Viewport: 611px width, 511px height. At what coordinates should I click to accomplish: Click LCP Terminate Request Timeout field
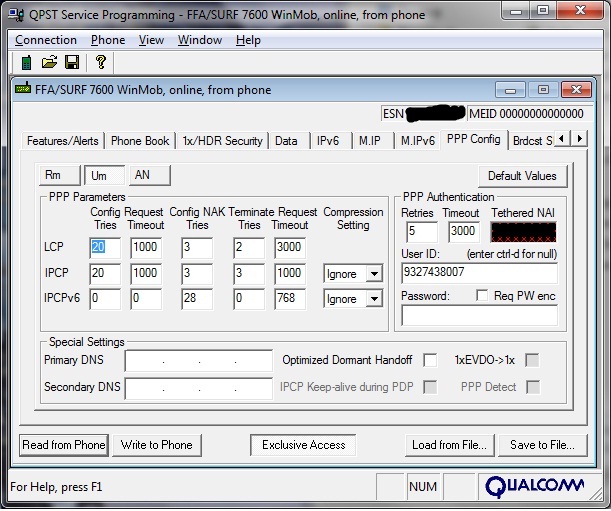(290, 248)
